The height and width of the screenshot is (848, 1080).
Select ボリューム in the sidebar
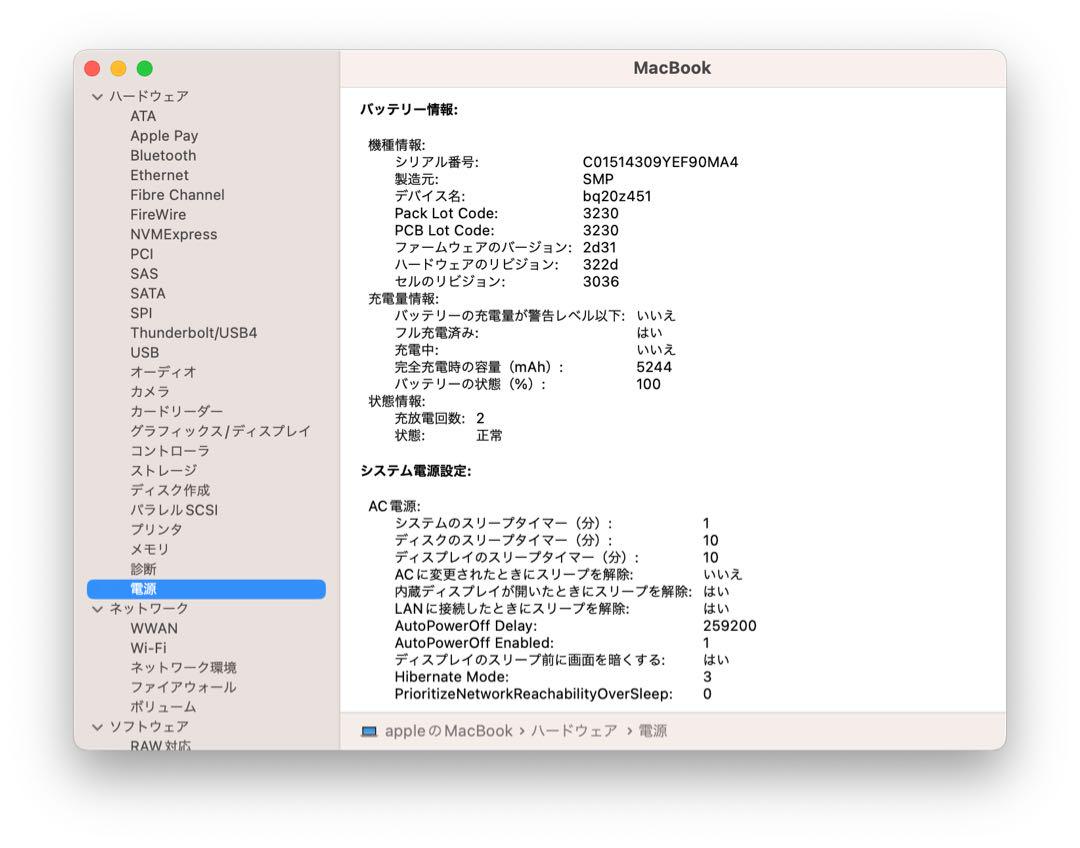pyautogui.click(x=163, y=707)
